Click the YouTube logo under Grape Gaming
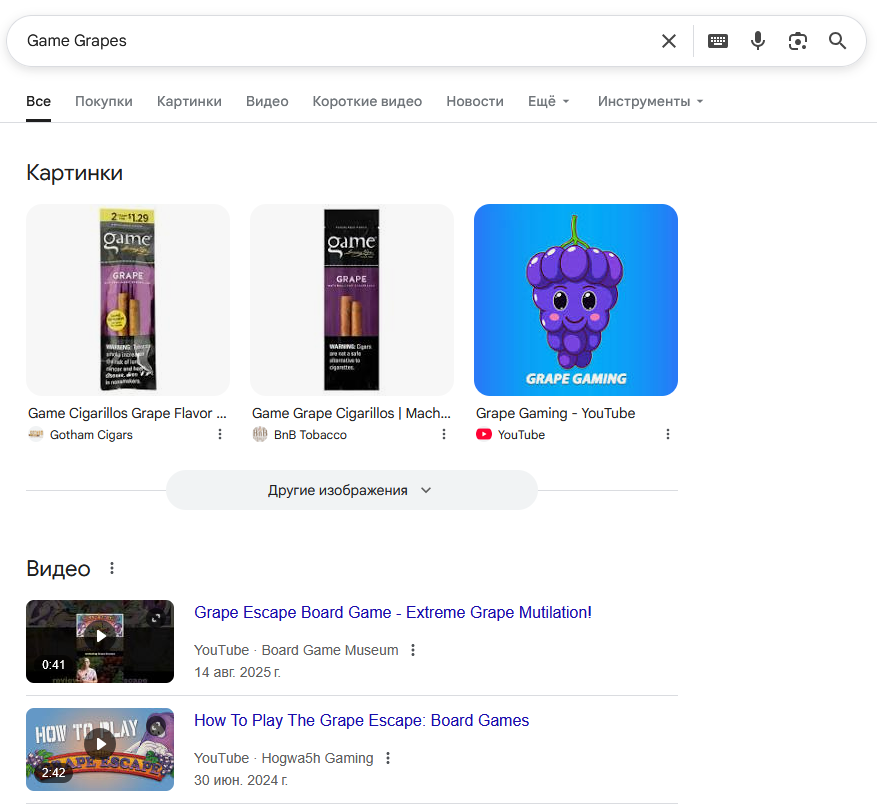The height and width of the screenshot is (812, 877). [484, 435]
